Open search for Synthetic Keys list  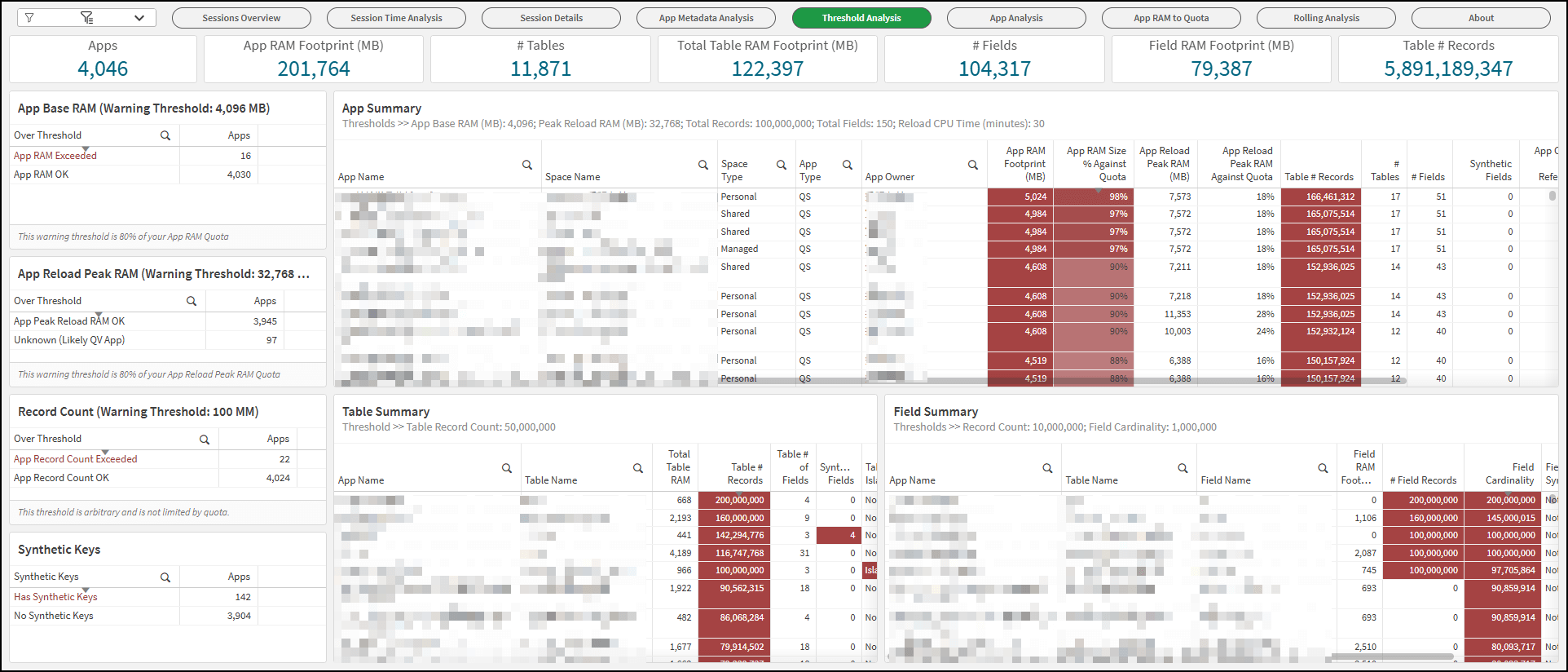165,577
